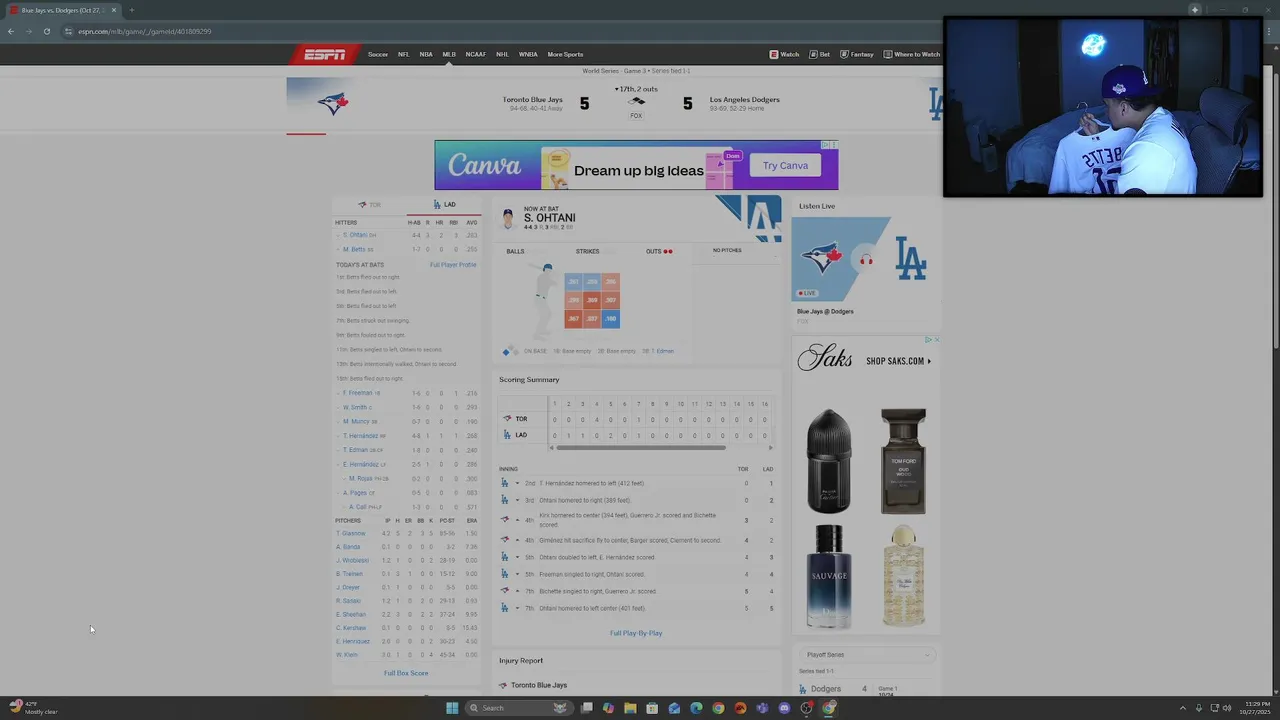Open the MLB menu item
This screenshot has width=1280, height=720.
[x=449, y=54]
